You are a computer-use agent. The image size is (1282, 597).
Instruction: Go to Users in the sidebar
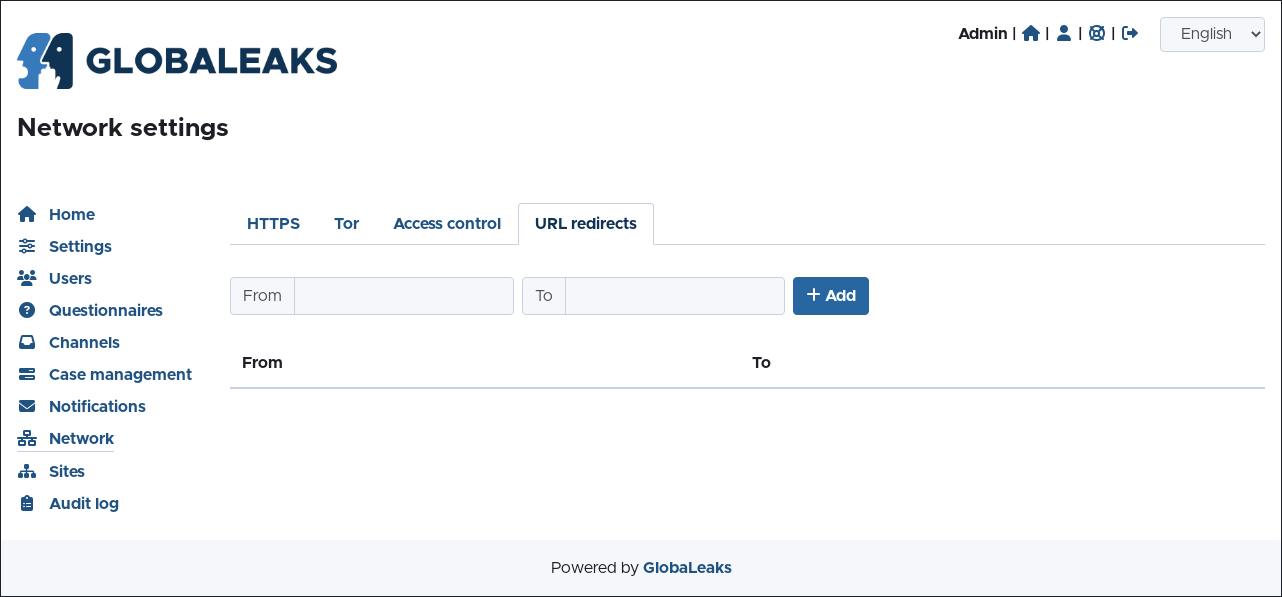(x=70, y=278)
